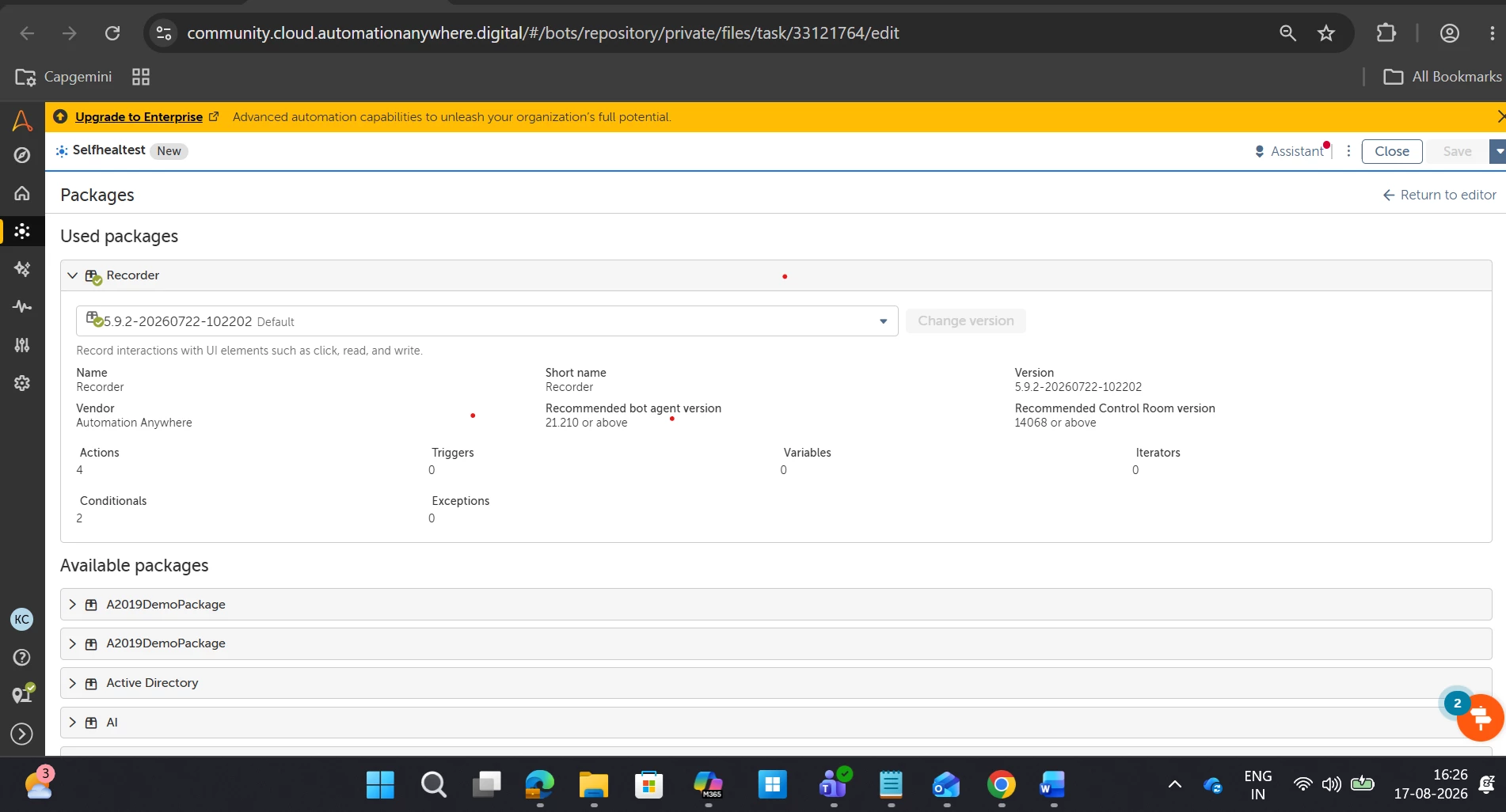This screenshot has height=812, width=1506.
Task: View site information icon in address bar
Action: click(164, 33)
